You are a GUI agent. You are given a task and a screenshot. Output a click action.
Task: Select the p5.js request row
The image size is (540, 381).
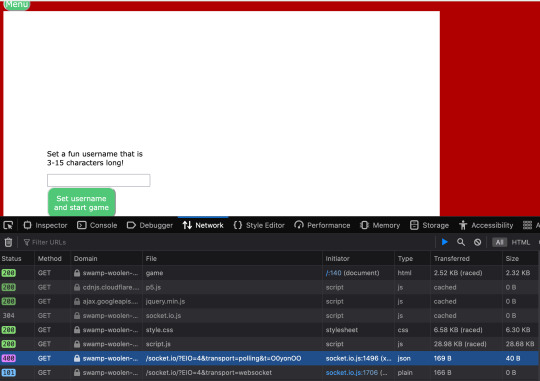tap(269, 287)
